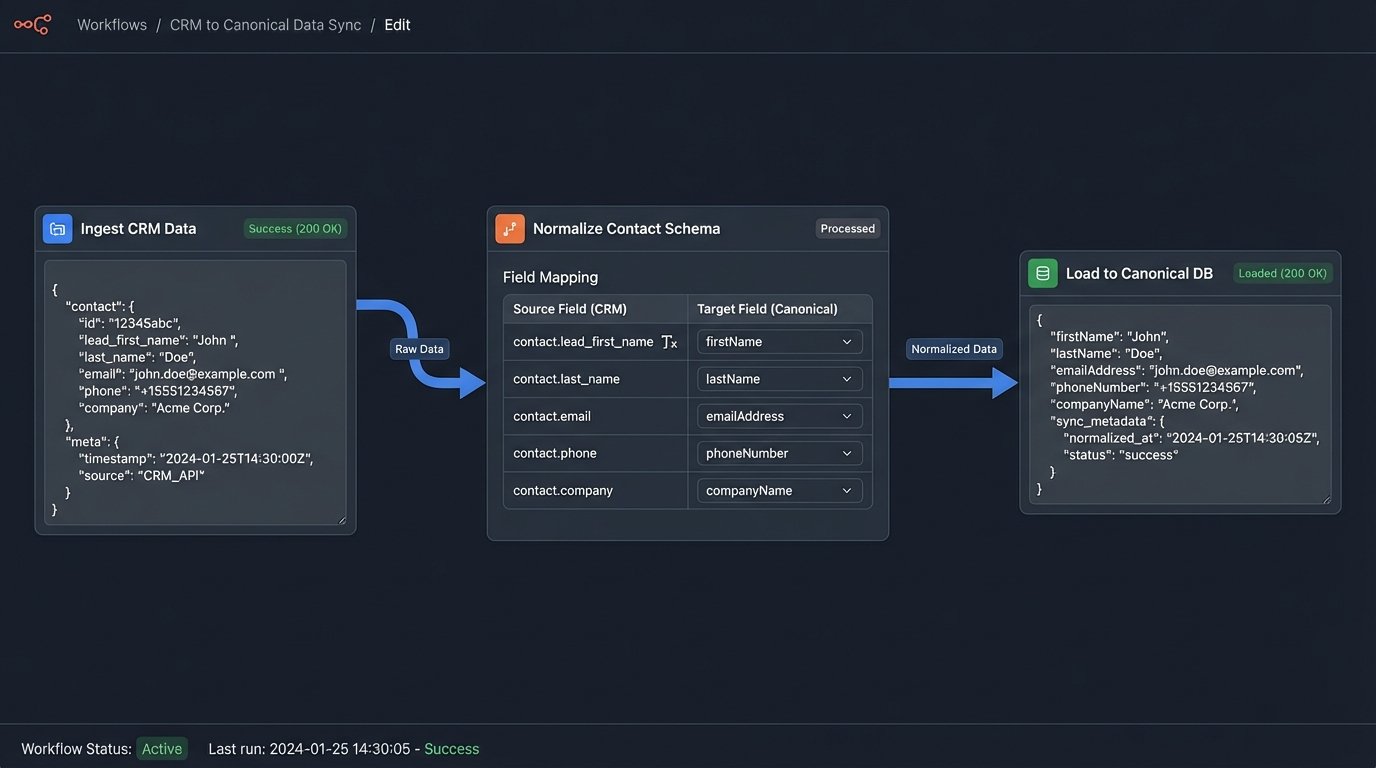Viewport: 1376px width, 768px height.
Task: Click the Loaded (200 OK) status badge
Action: coord(1282,273)
